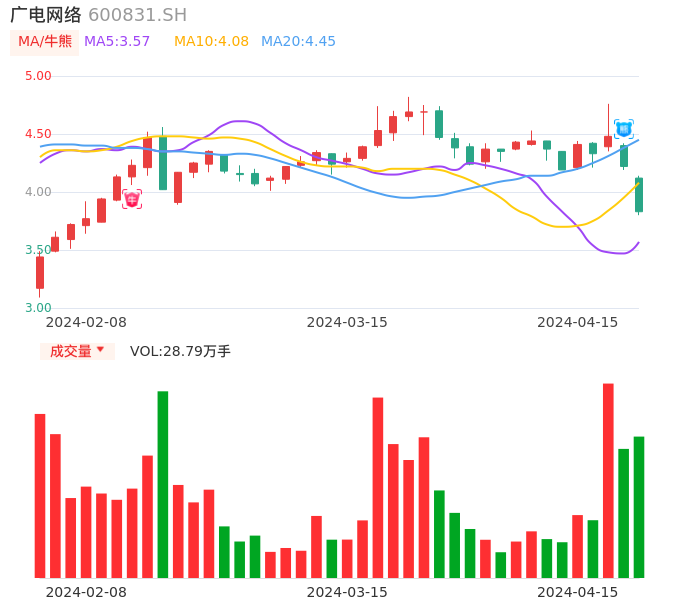Click the 2024-03-15 date under volume chart

[x=347, y=592]
